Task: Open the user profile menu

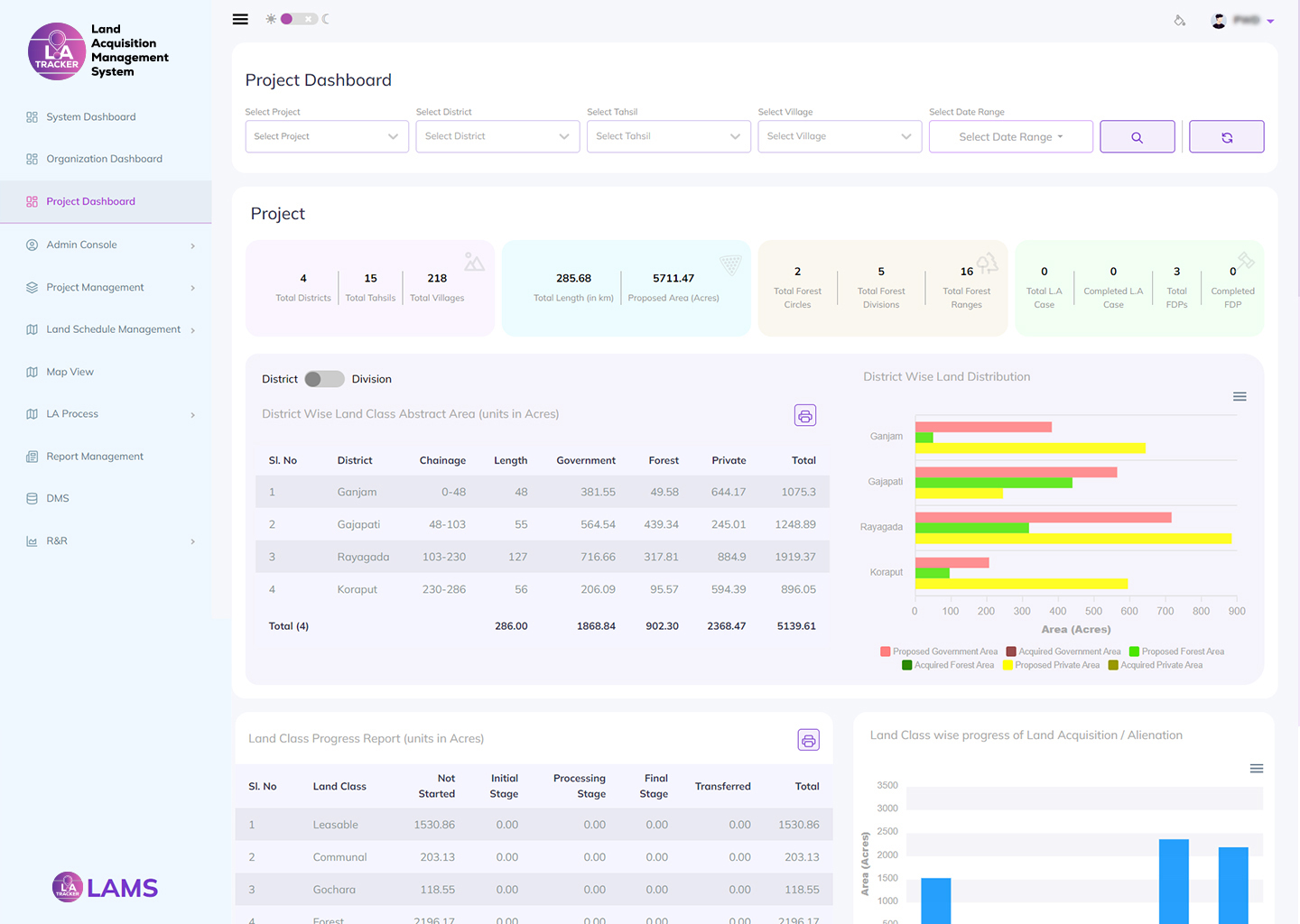Action: point(1242,20)
